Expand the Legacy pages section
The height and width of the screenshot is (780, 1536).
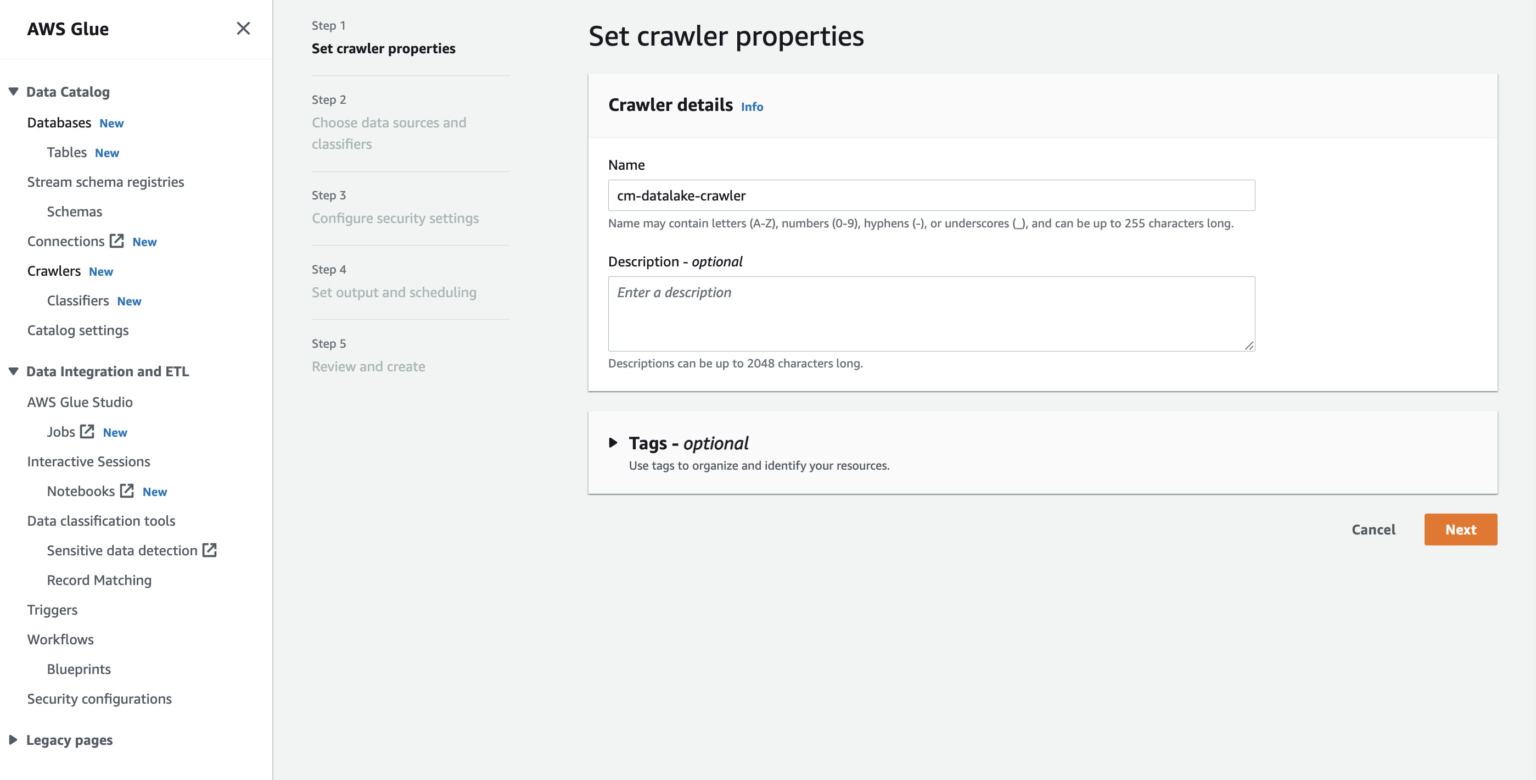pos(14,739)
